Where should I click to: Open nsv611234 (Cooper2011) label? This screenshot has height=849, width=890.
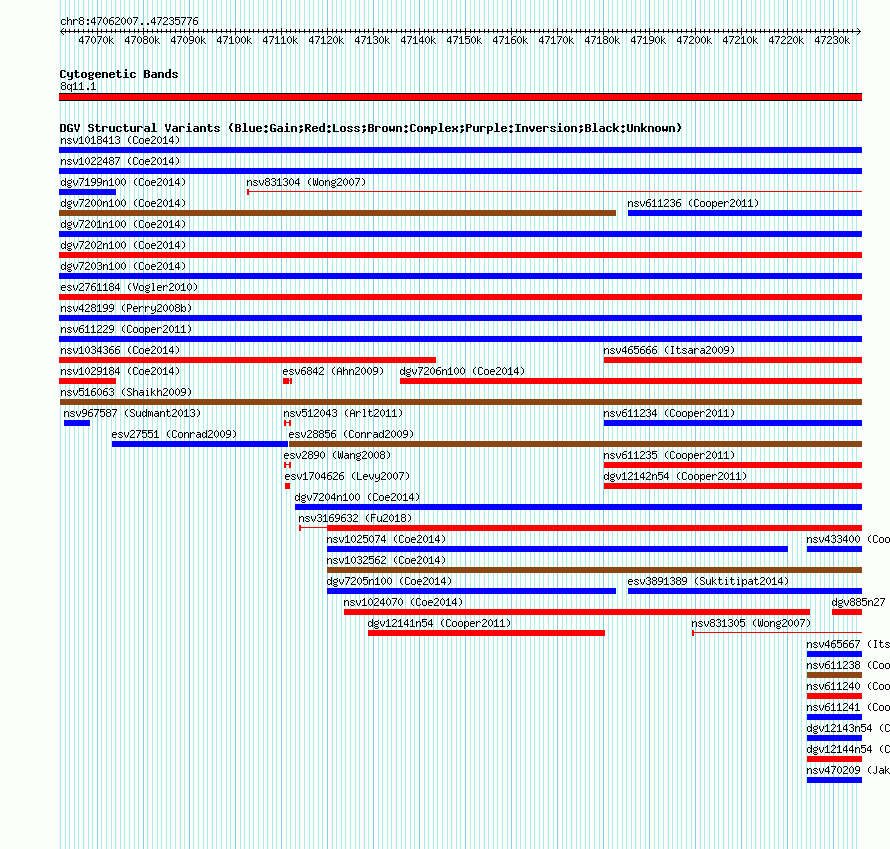[x=669, y=413]
